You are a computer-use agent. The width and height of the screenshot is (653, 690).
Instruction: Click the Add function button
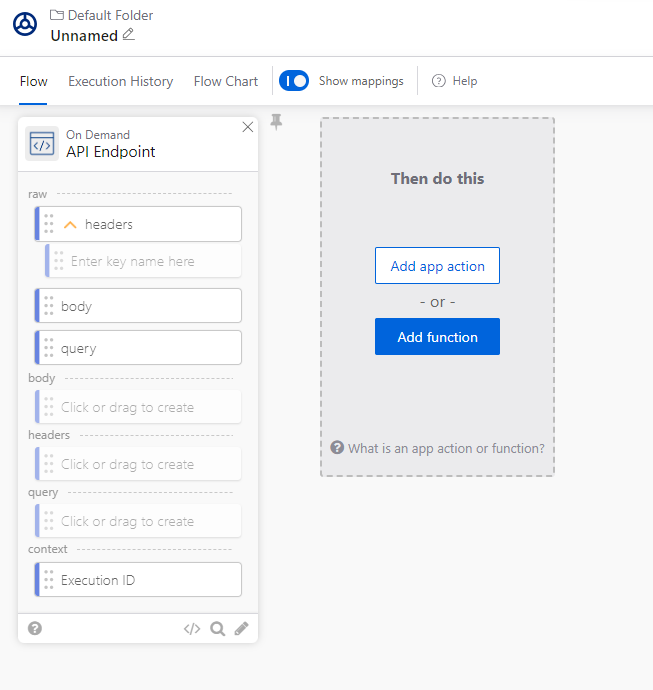pos(437,337)
